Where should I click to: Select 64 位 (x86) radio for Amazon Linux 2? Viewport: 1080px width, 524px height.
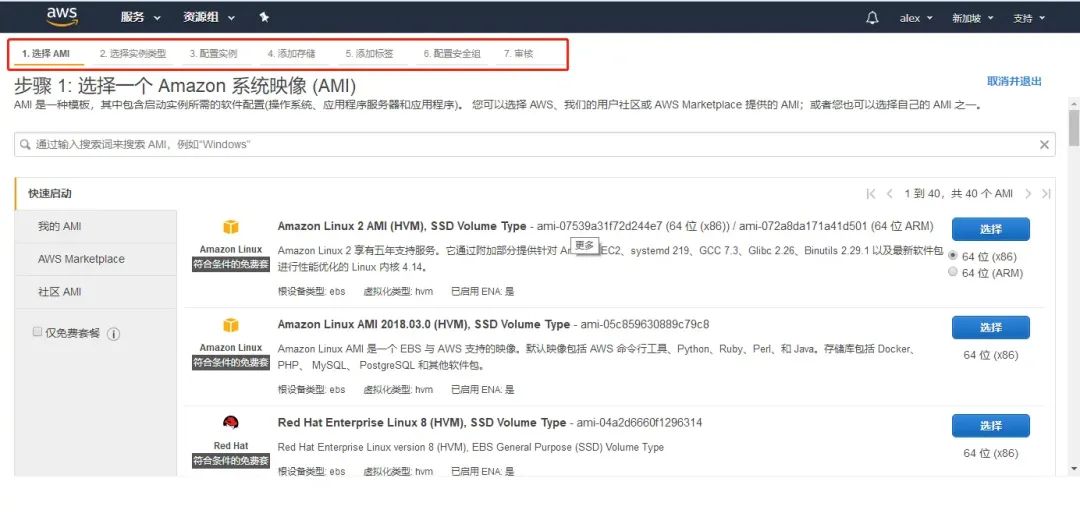(x=953, y=255)
